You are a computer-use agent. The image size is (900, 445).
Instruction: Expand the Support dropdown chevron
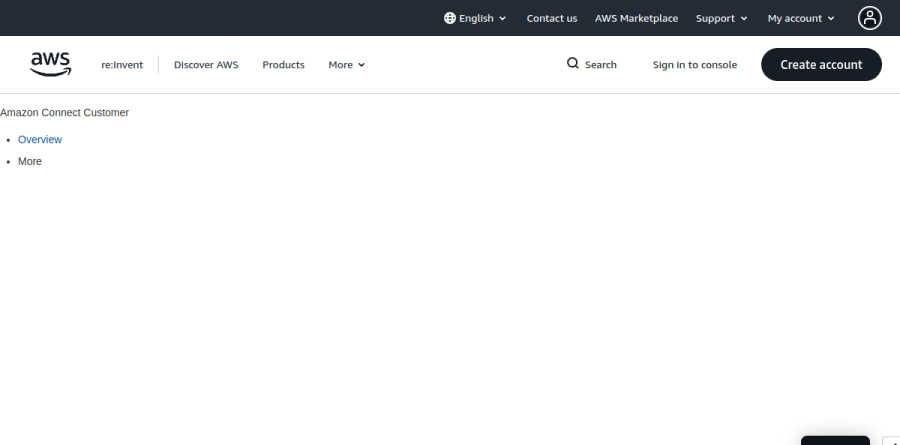pyautogui.click(x=744, y=18)
